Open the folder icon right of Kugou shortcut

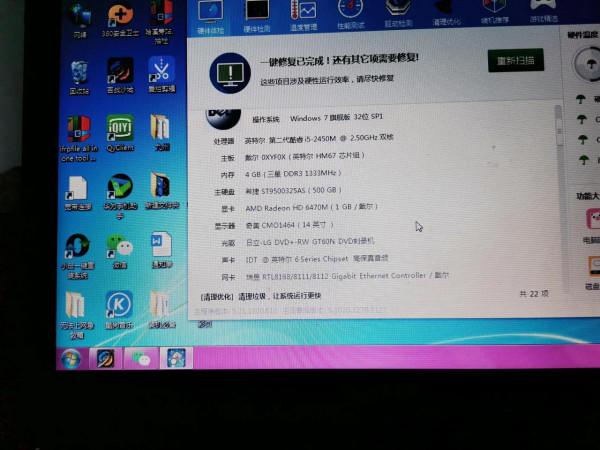pyautogui.click(x=162, y=309)
